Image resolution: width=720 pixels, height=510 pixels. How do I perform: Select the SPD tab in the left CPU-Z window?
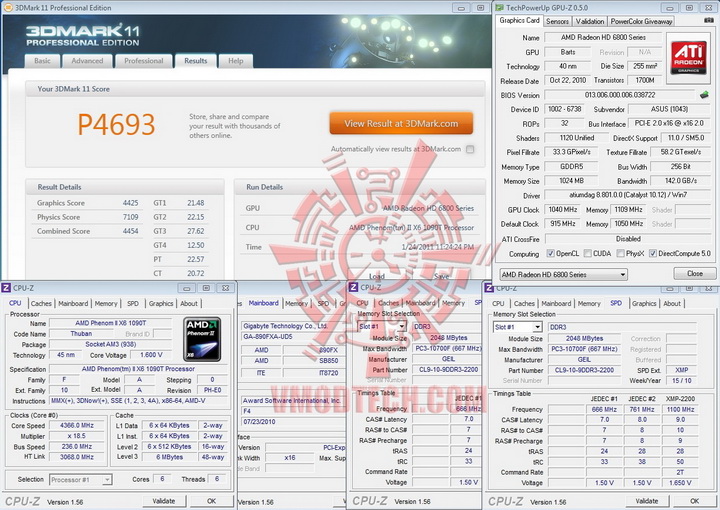click(133, 303)
